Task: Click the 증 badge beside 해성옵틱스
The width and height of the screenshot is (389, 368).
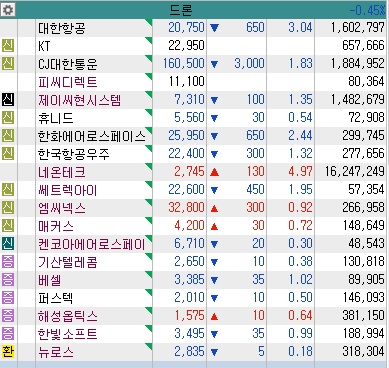Action: (8, 315)
